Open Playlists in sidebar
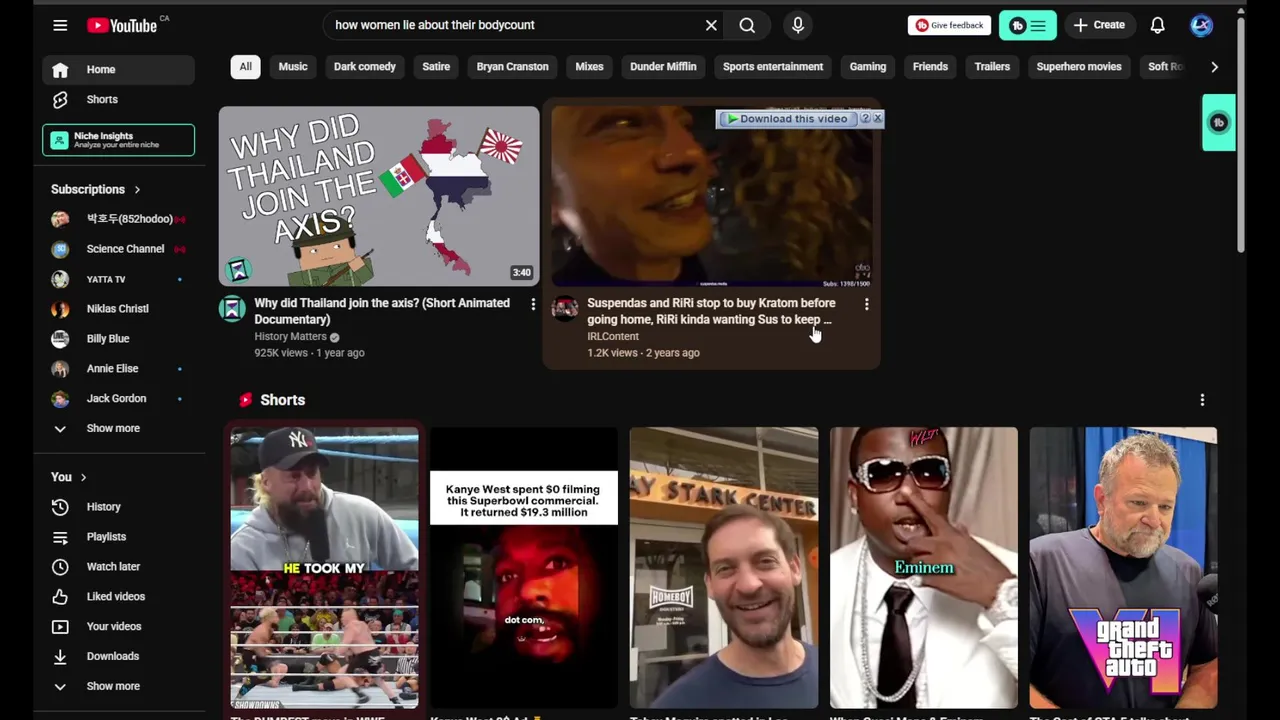This screenshot has width=1280, height=720. coord(118,537)
